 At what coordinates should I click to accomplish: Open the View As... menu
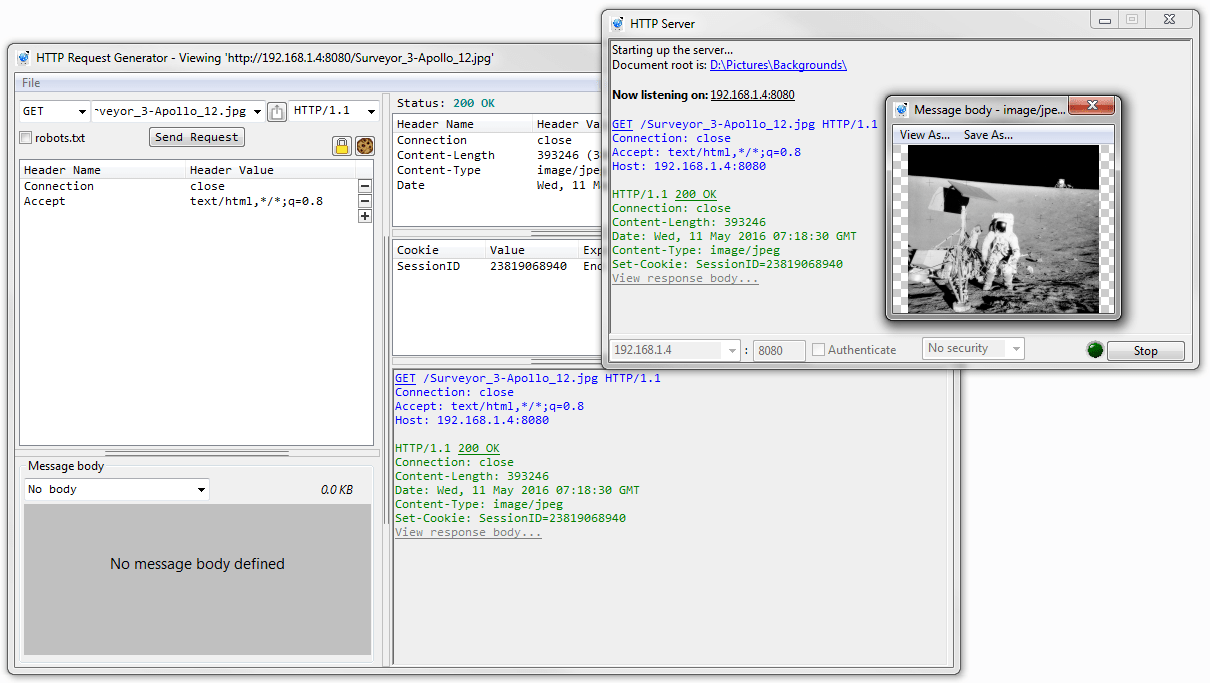click(925, 135)
